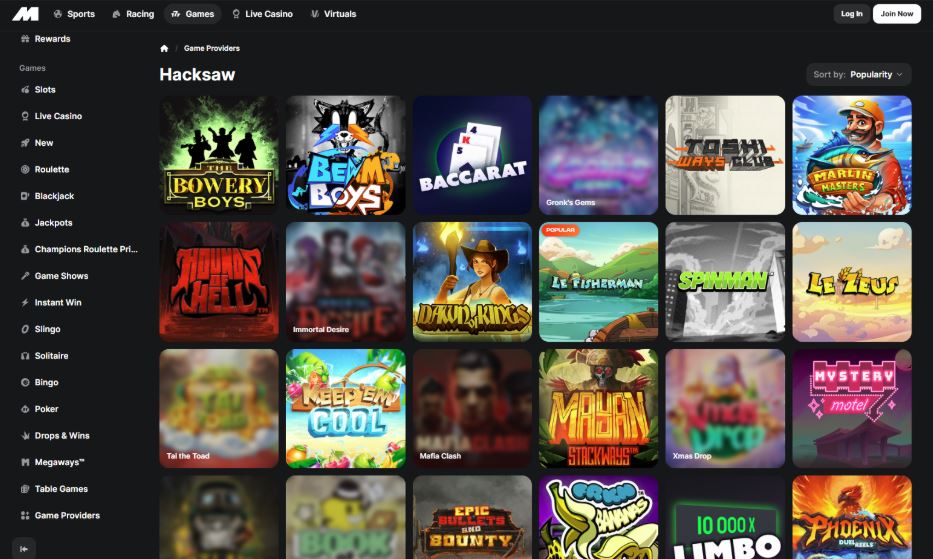Open the Le Zeus game

[852, 282]
